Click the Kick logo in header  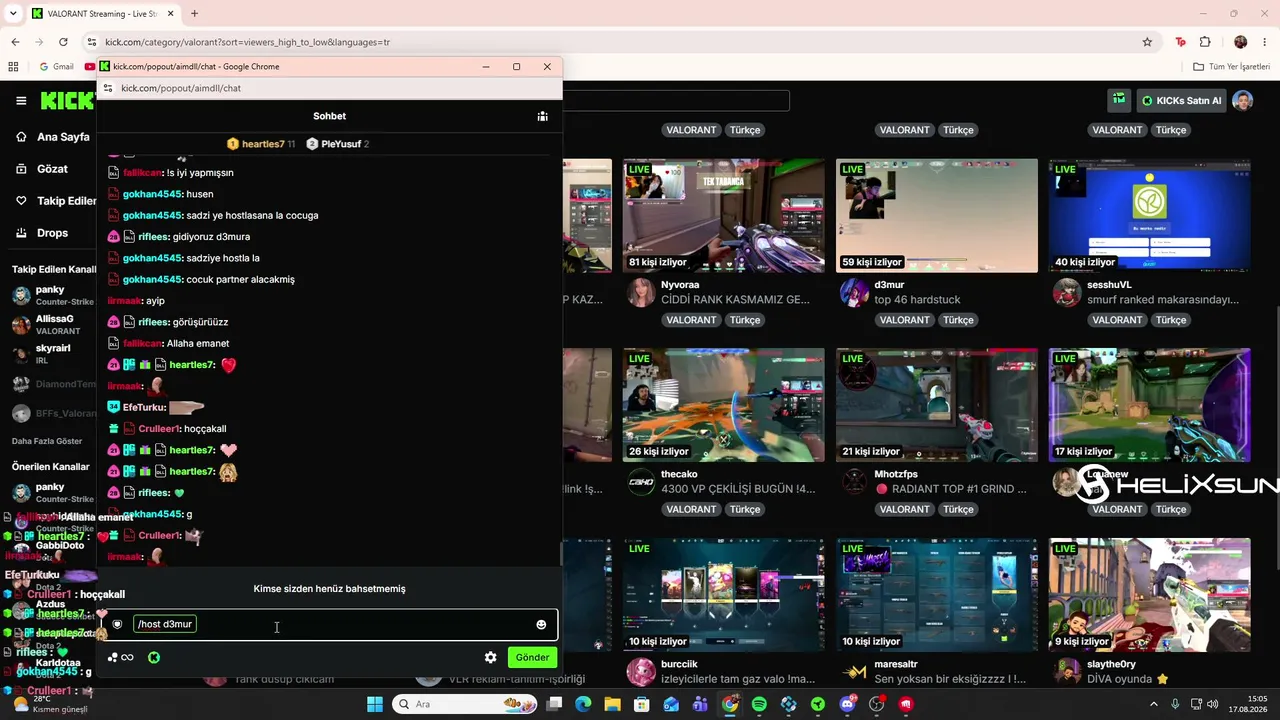pyautogui.click(x=67, y=100)
